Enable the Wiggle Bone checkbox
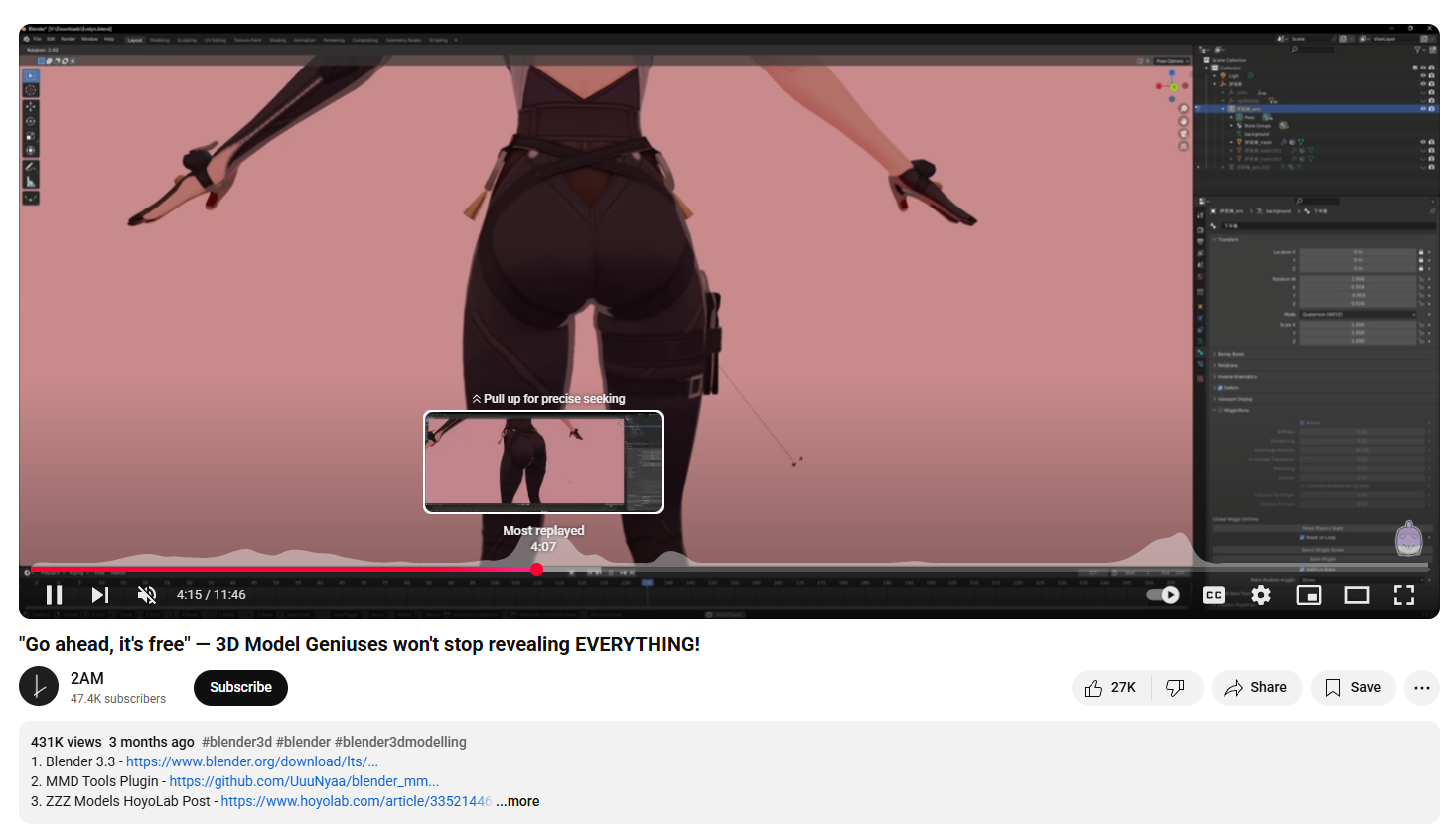This screenshot has width=1456, height=830. [x=1220, y=410]
